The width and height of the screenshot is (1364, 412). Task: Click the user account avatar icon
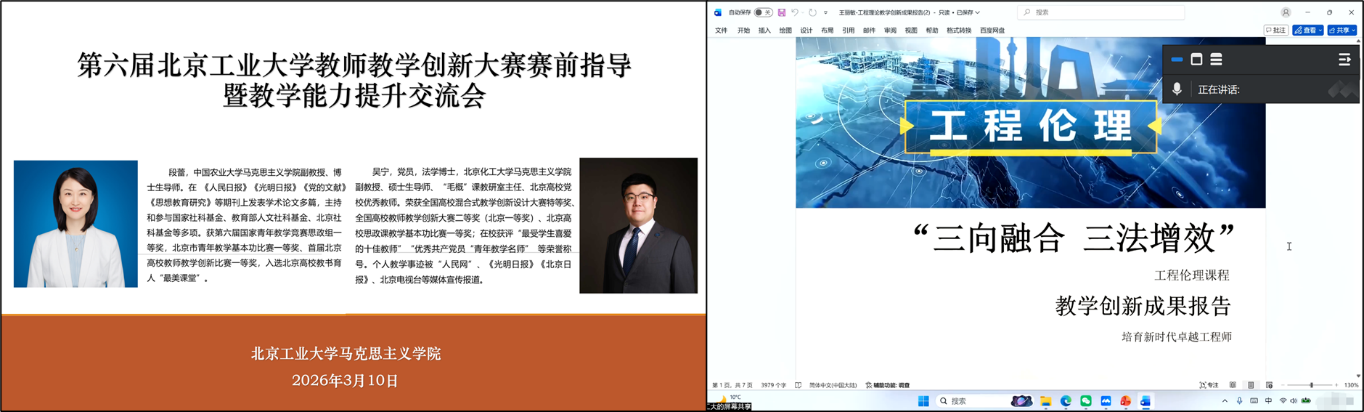(x=1284, y=12)
